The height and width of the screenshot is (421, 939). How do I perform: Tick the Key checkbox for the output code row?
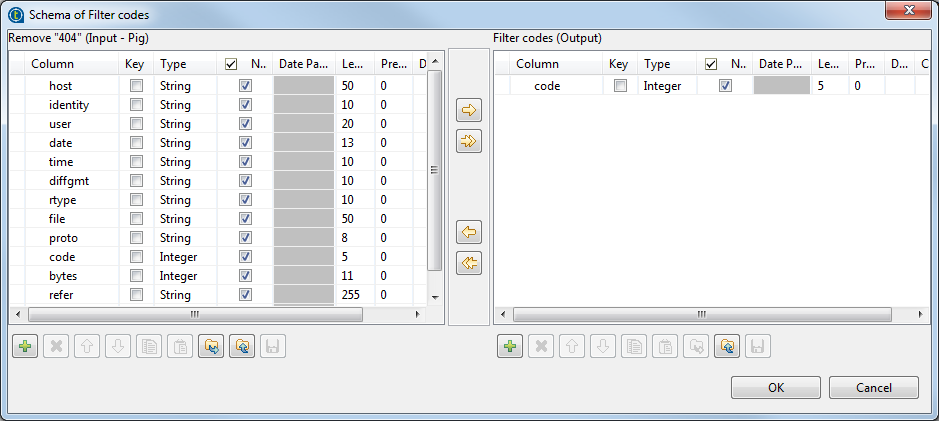click(620, 86)
